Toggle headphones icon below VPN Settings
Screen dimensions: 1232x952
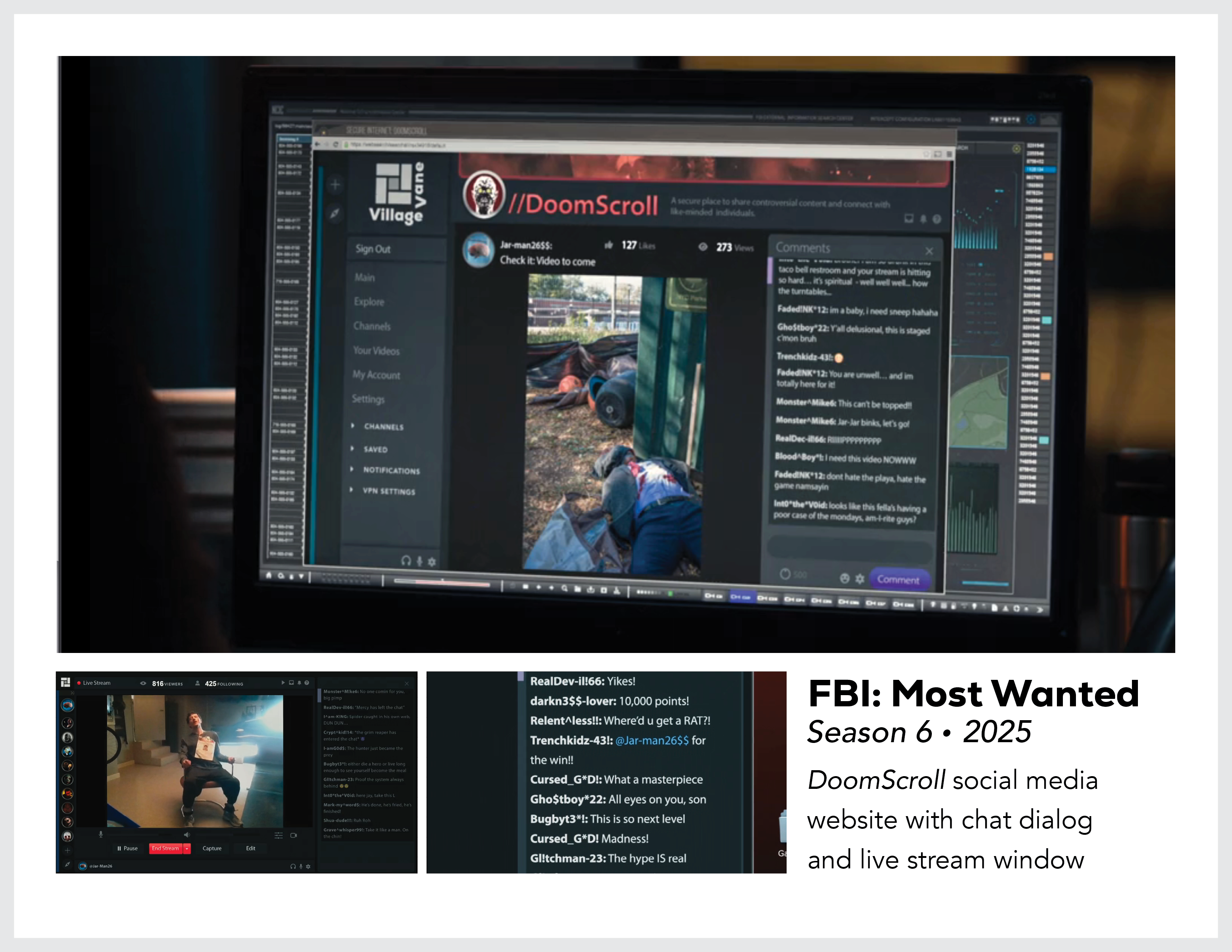point(406,561)
